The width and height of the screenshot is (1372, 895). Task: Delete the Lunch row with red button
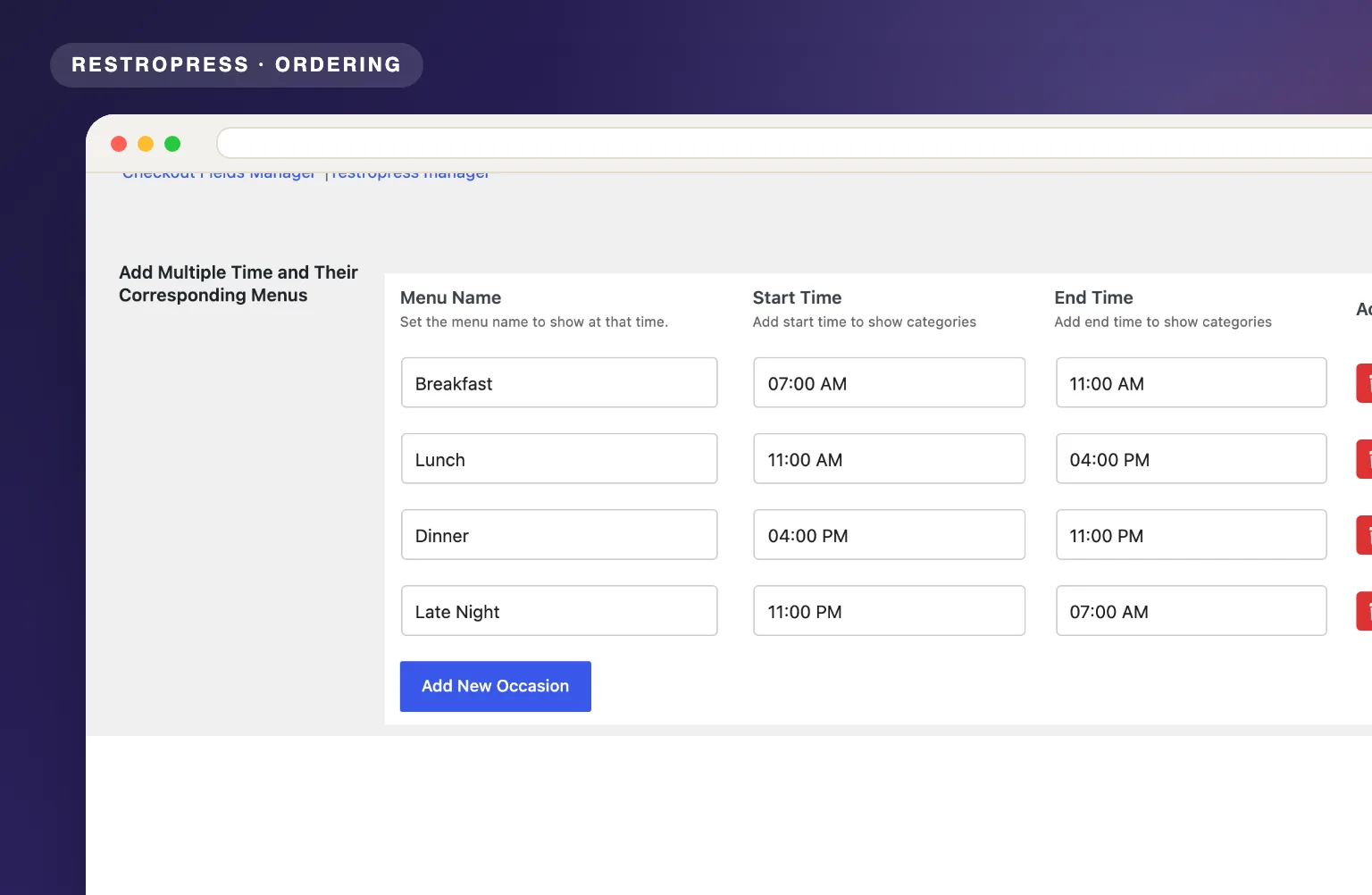pos(1365,459)
